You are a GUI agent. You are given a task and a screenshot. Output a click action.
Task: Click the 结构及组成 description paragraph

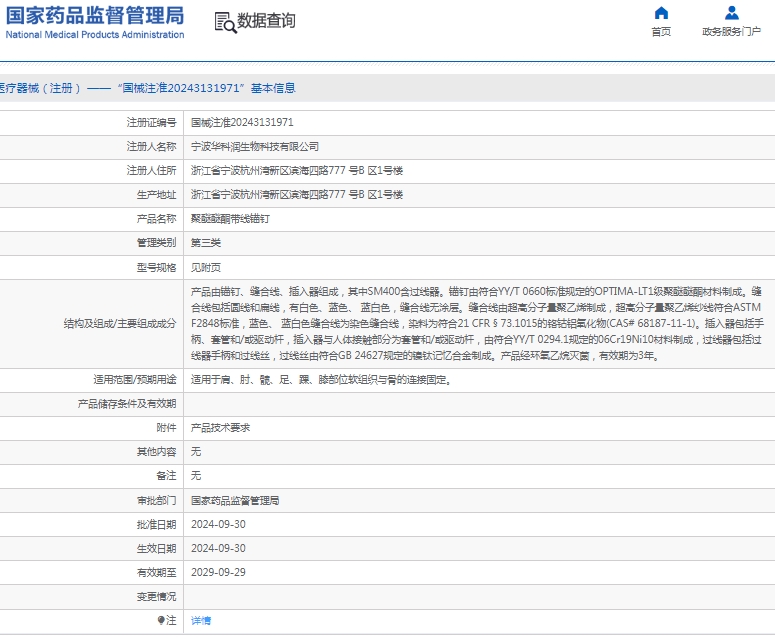click(477, 324)
